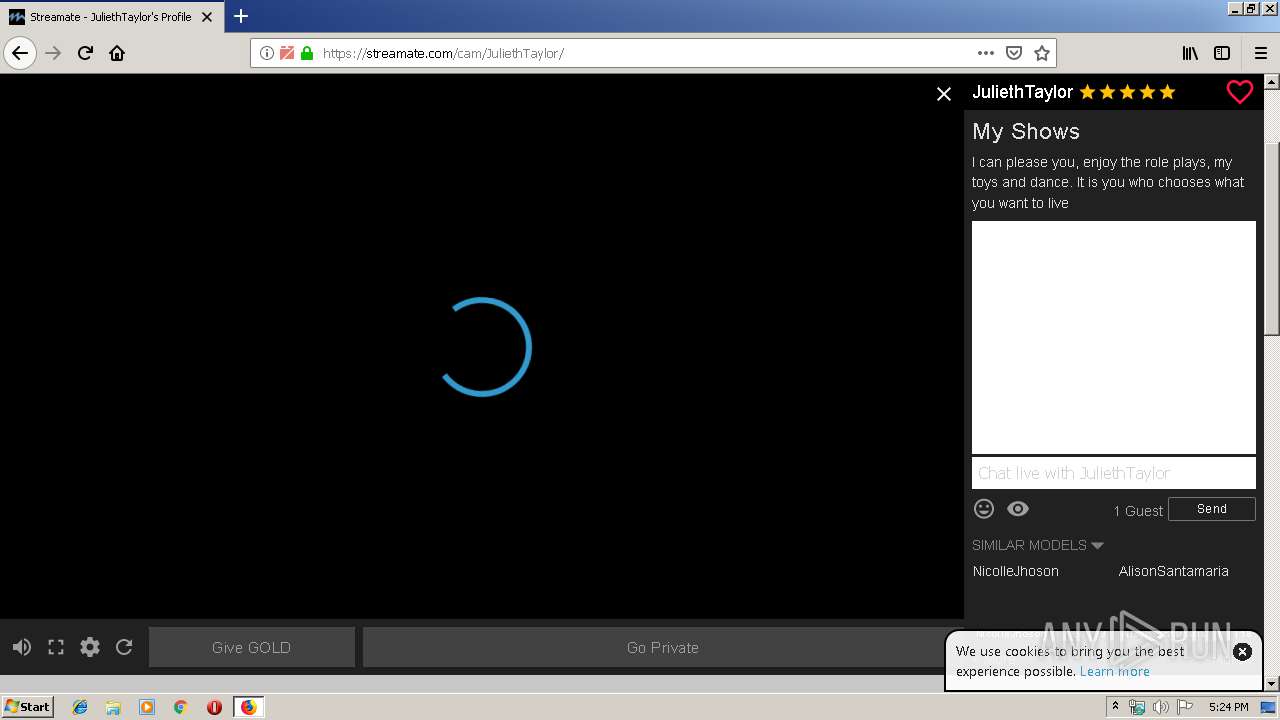Save page to Pocket
Image resolution: width=1280 pixels, height=720 pixels.
1014,53
